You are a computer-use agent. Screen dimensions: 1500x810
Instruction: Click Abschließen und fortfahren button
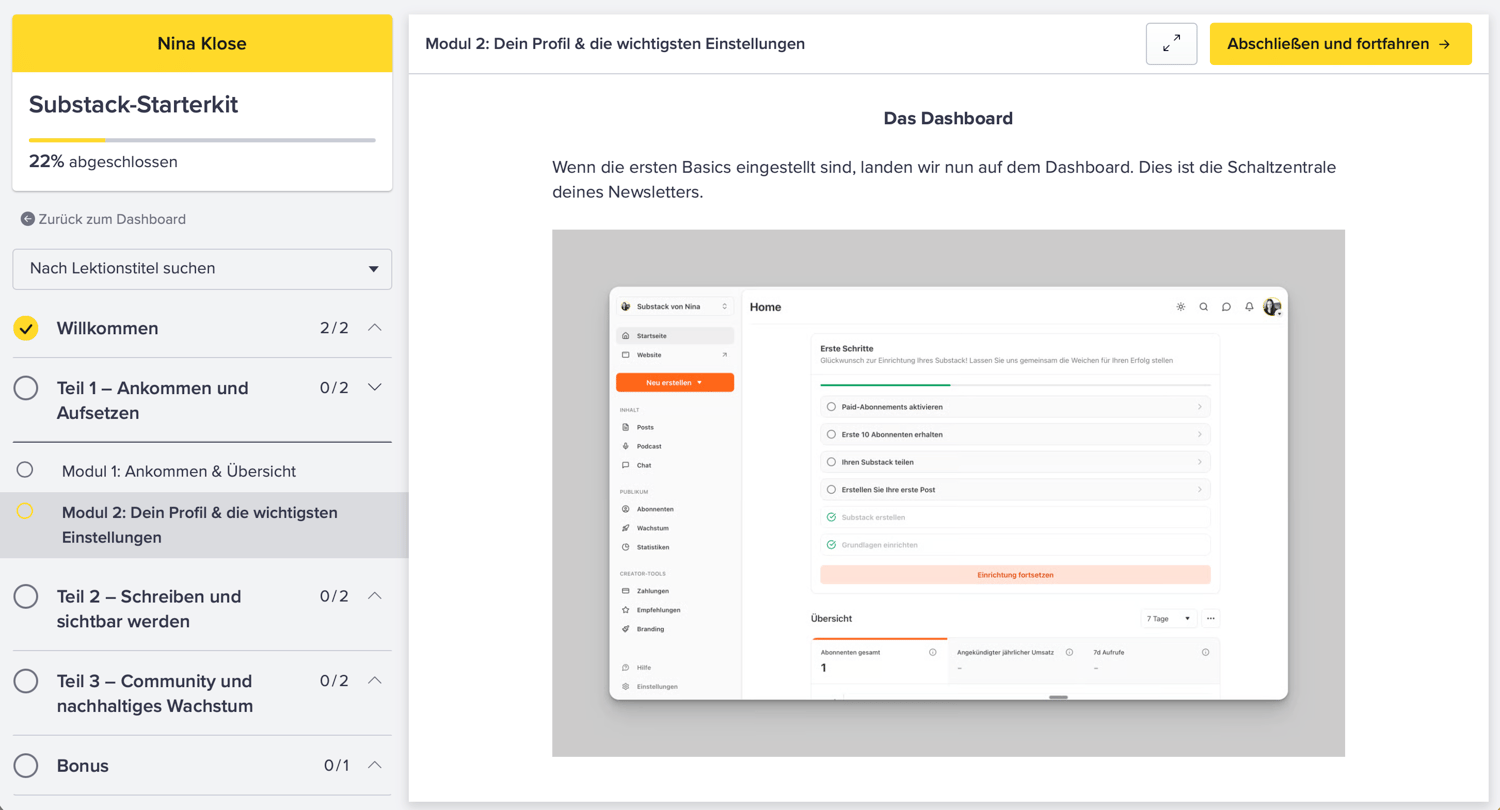coord(1340,44)
